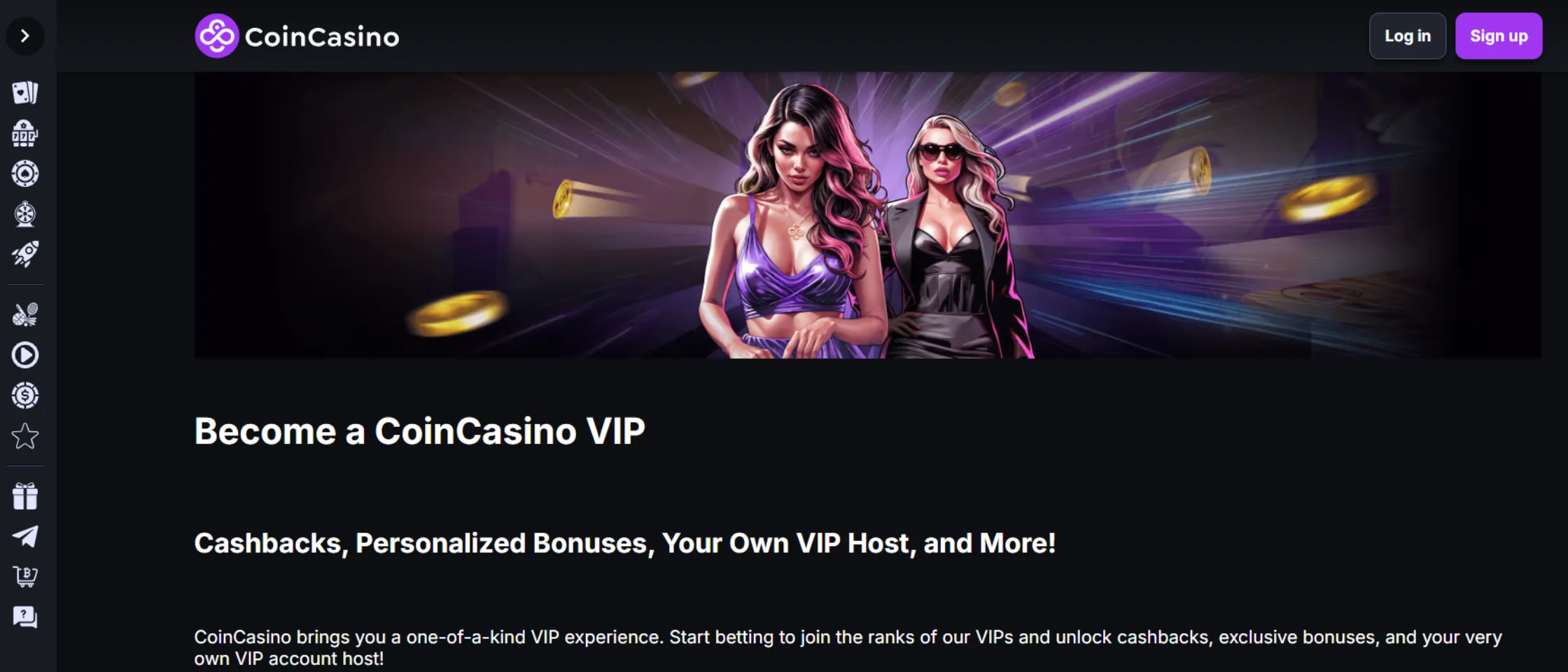Open the playing cards casino icon
The height and width of the screenshot is (672, 1568).
pos(25,92)
